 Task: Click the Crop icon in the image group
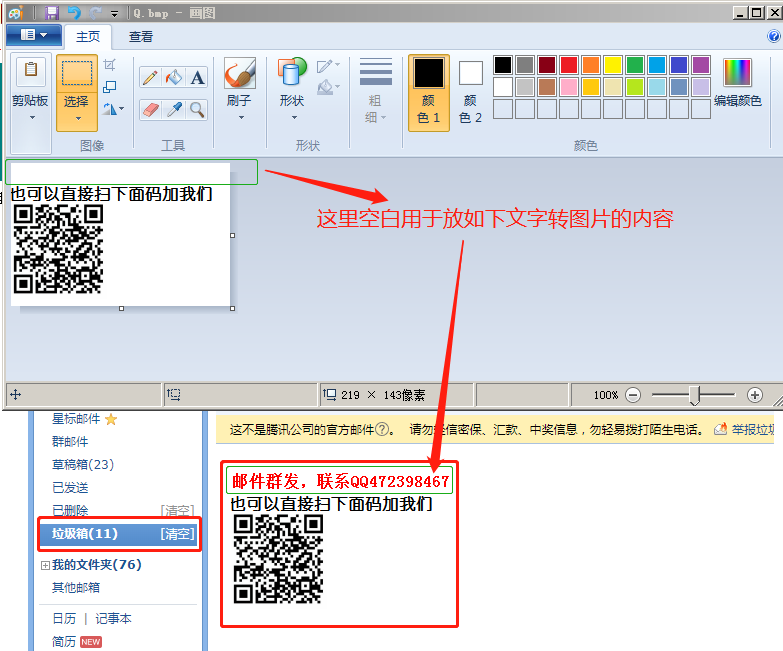tap(110, 65)
